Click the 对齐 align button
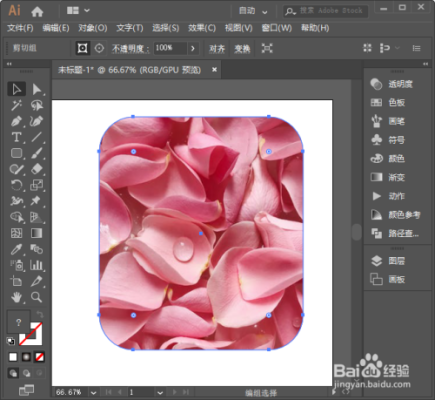Image resolution: width=435 pixels, height=400 pixels. 217,49
